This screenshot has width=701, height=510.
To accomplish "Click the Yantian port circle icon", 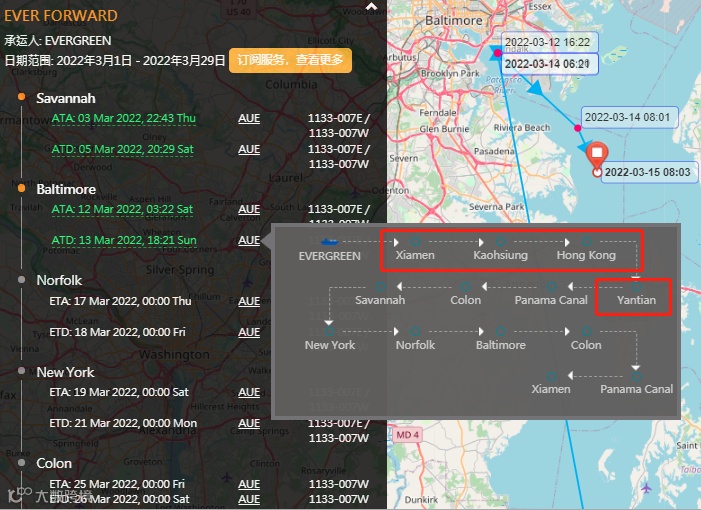I will (x=636, y=286).
